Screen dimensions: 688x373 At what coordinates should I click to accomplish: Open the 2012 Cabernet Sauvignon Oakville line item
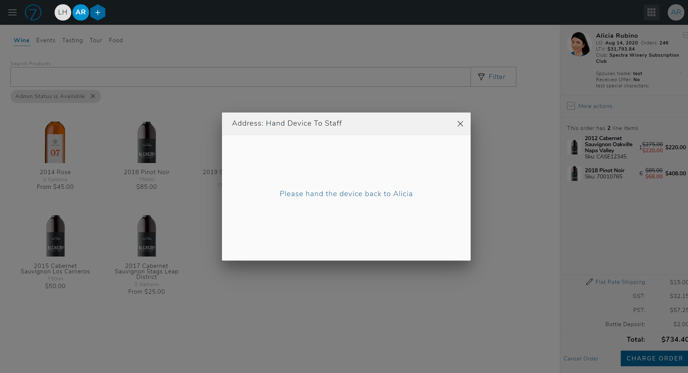(627, 147)
